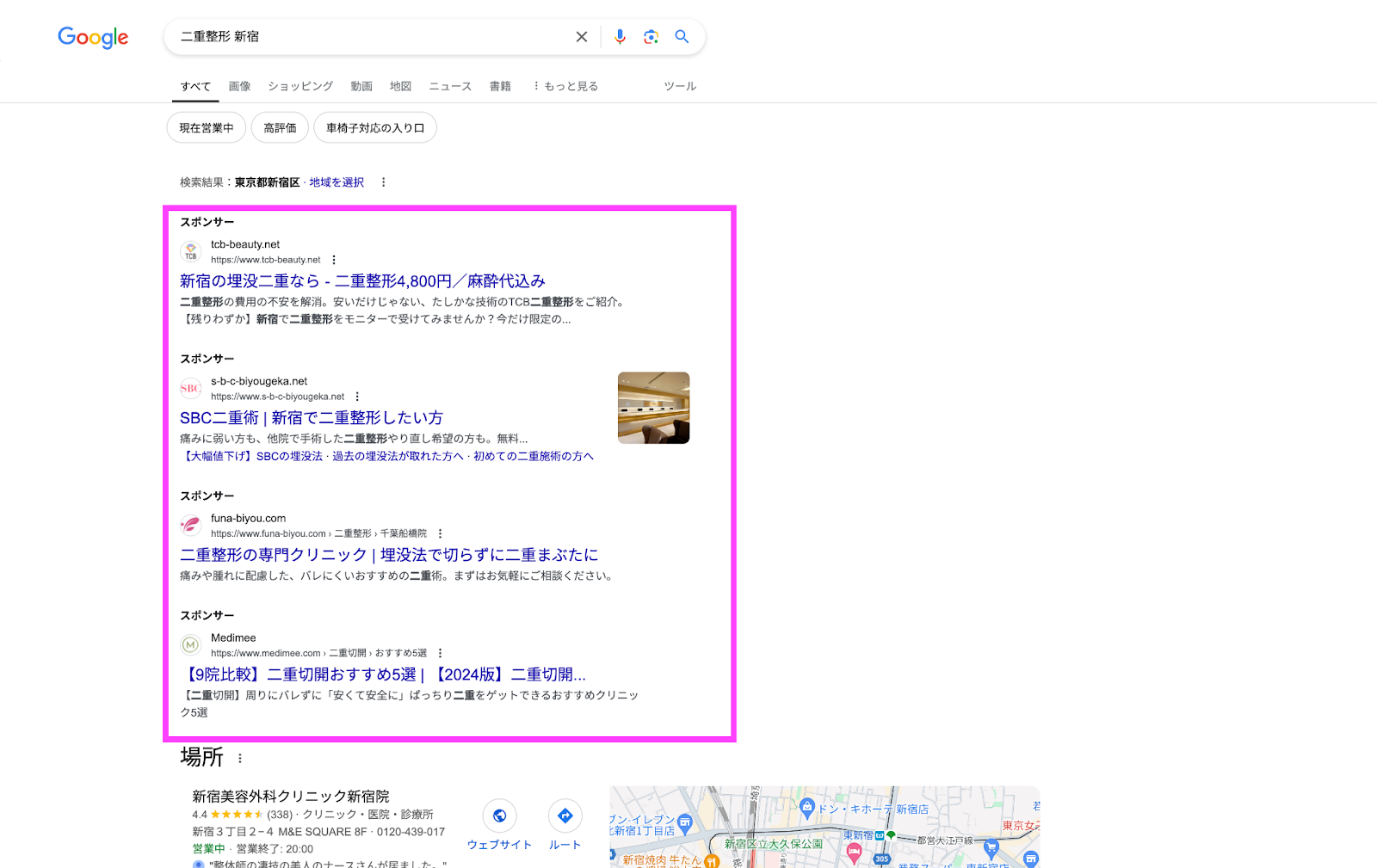Click the 新宿焼肉 牛たん restaurant map pin

coord(712,860)
